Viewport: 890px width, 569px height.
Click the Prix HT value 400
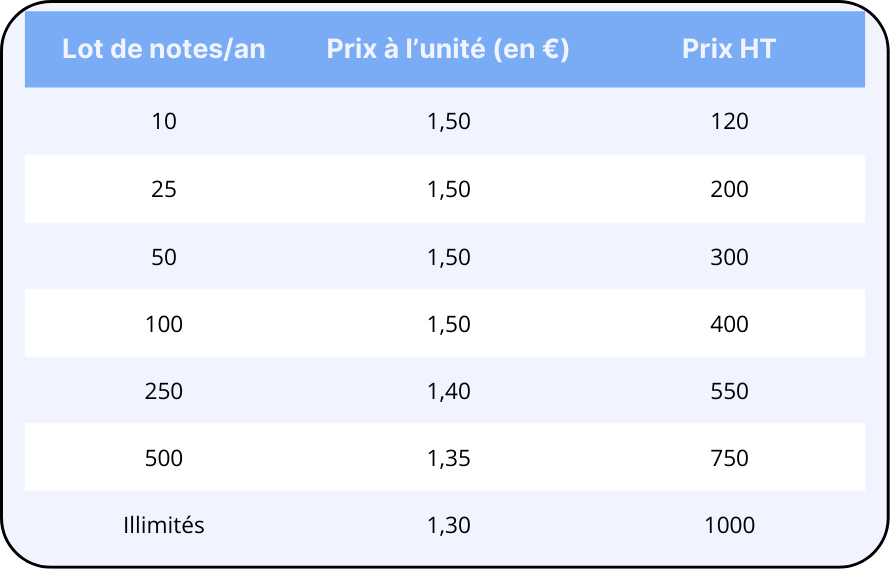pyautogui.click(x=729, y=324)
